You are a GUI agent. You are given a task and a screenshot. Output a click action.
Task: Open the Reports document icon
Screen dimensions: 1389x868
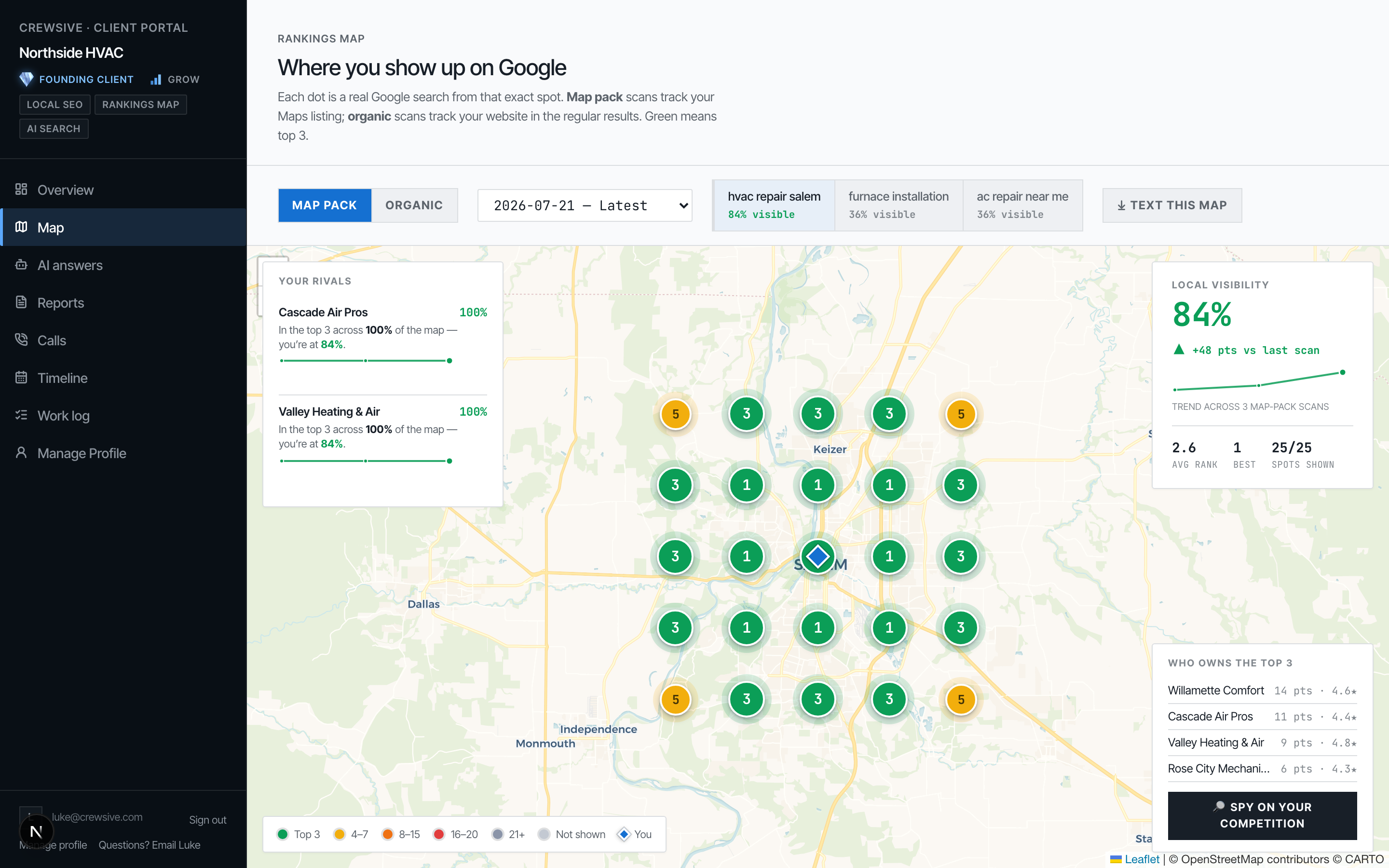click(x=21, y=302)
